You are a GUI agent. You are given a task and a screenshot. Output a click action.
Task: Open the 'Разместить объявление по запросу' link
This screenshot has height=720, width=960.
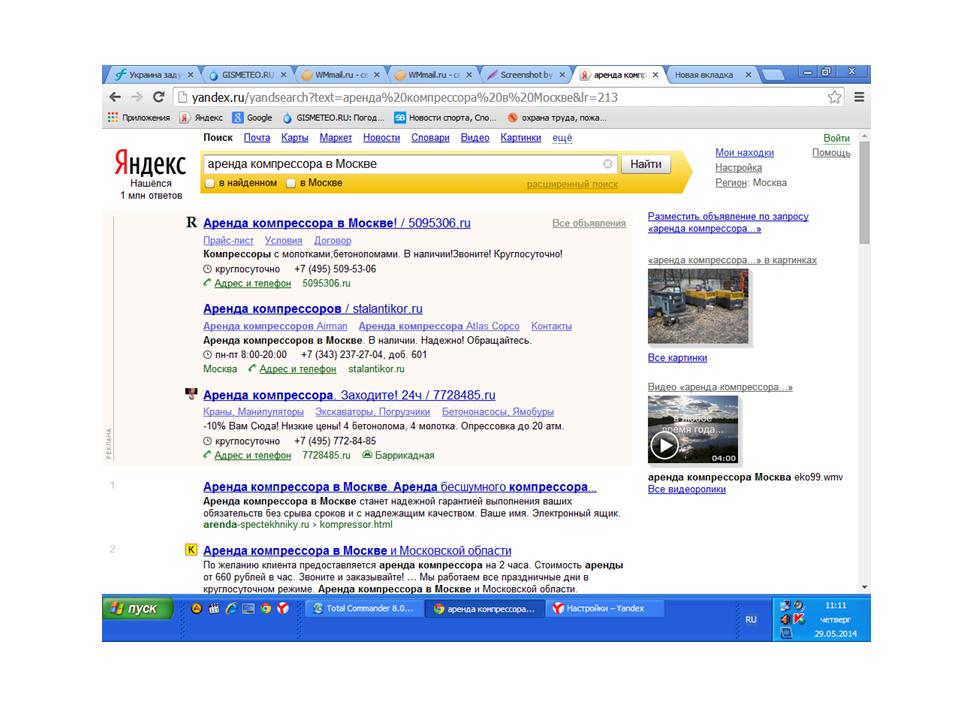(728, 222)
